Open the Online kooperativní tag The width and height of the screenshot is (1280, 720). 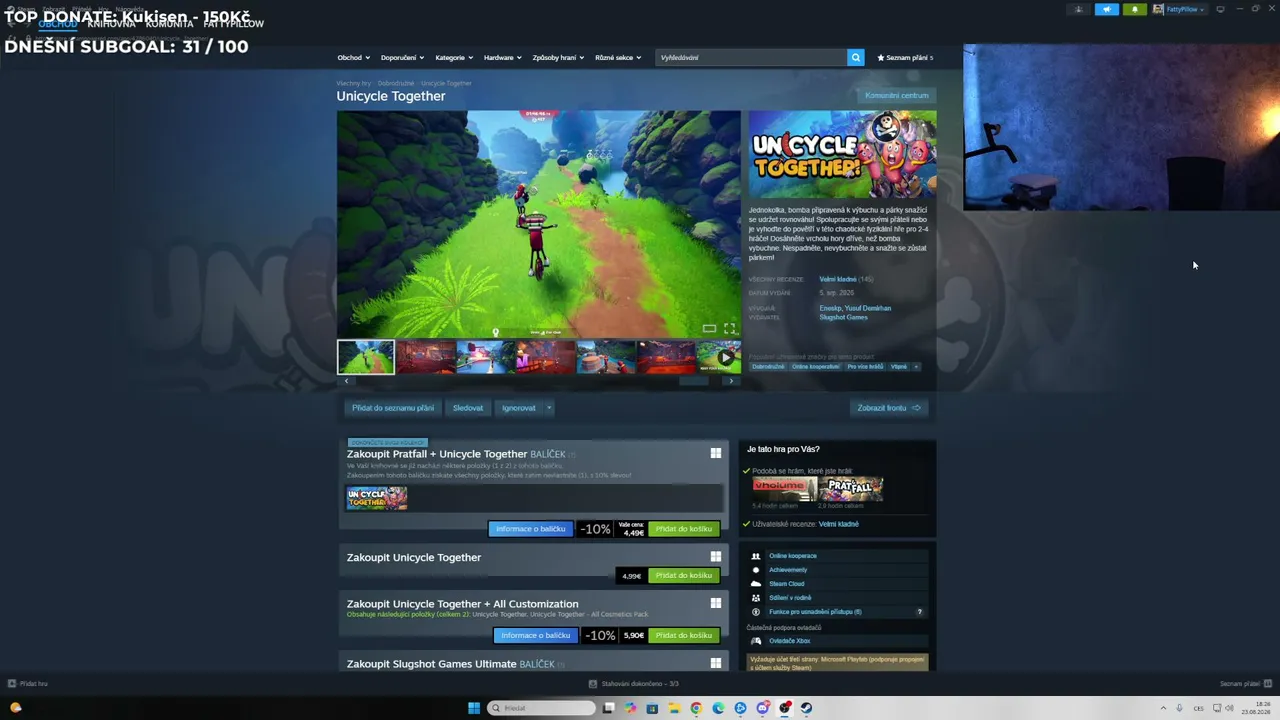pyautogui.click(x=816, y=367)
